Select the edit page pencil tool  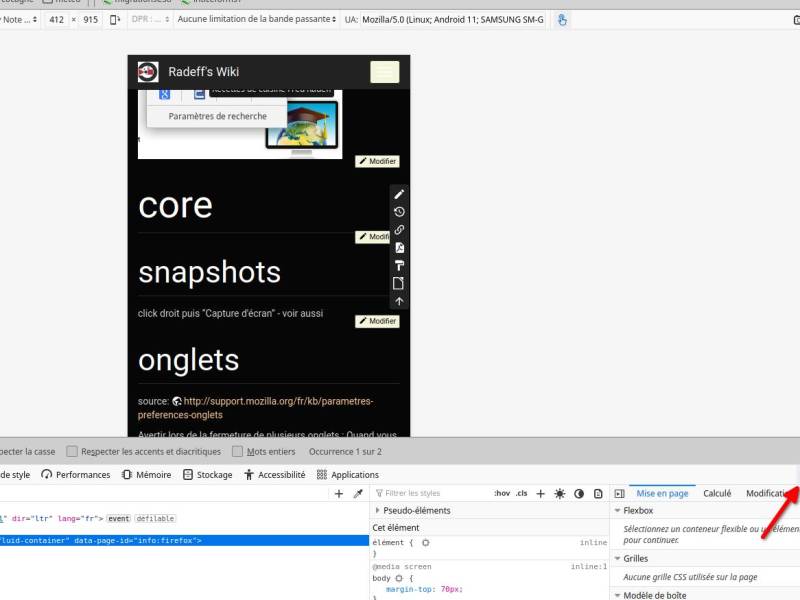coord(399,194)
